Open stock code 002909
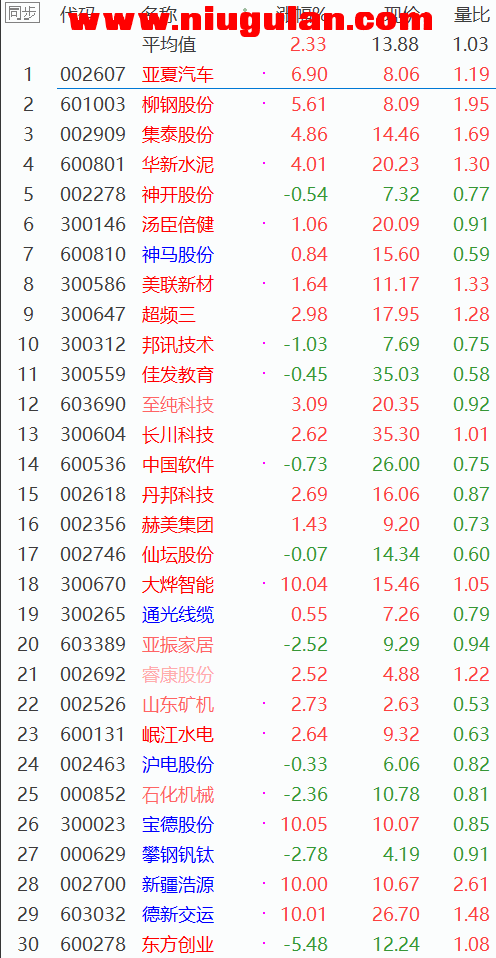Screen dimensions: 496x958 93,134
